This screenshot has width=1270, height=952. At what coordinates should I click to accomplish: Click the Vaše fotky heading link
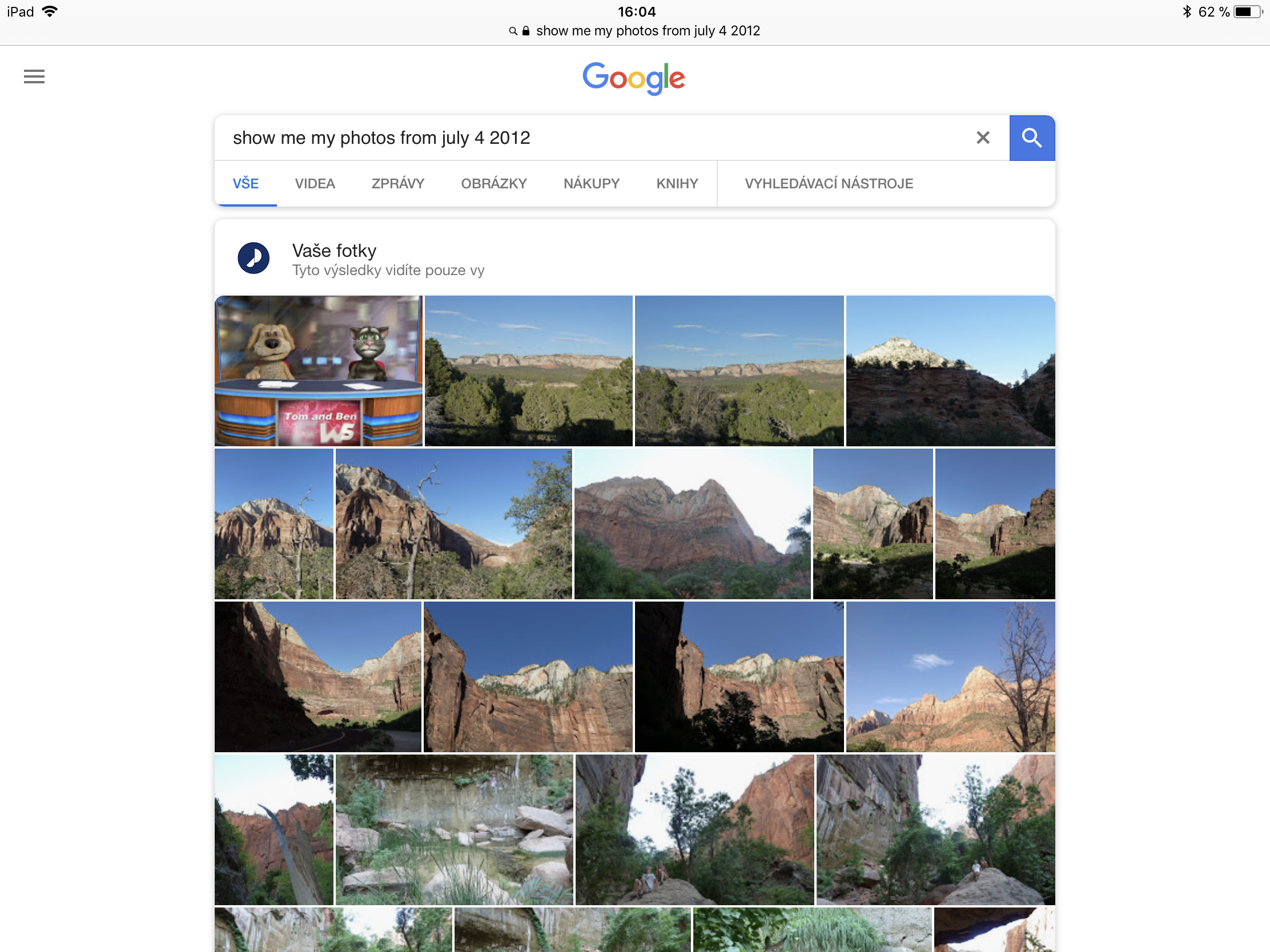[x=334, y=251]
